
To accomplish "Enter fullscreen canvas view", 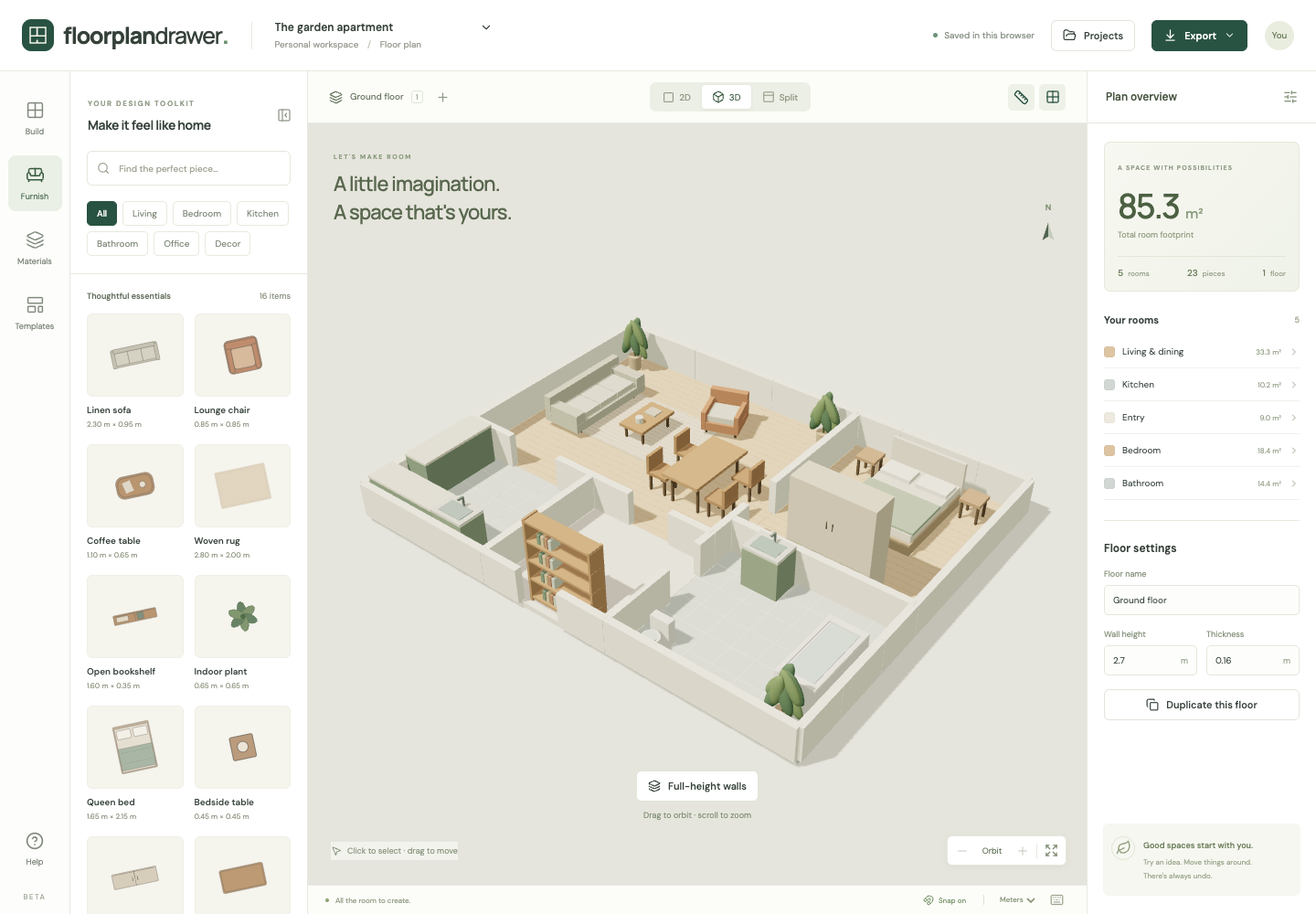I will tap(1052, 851).
